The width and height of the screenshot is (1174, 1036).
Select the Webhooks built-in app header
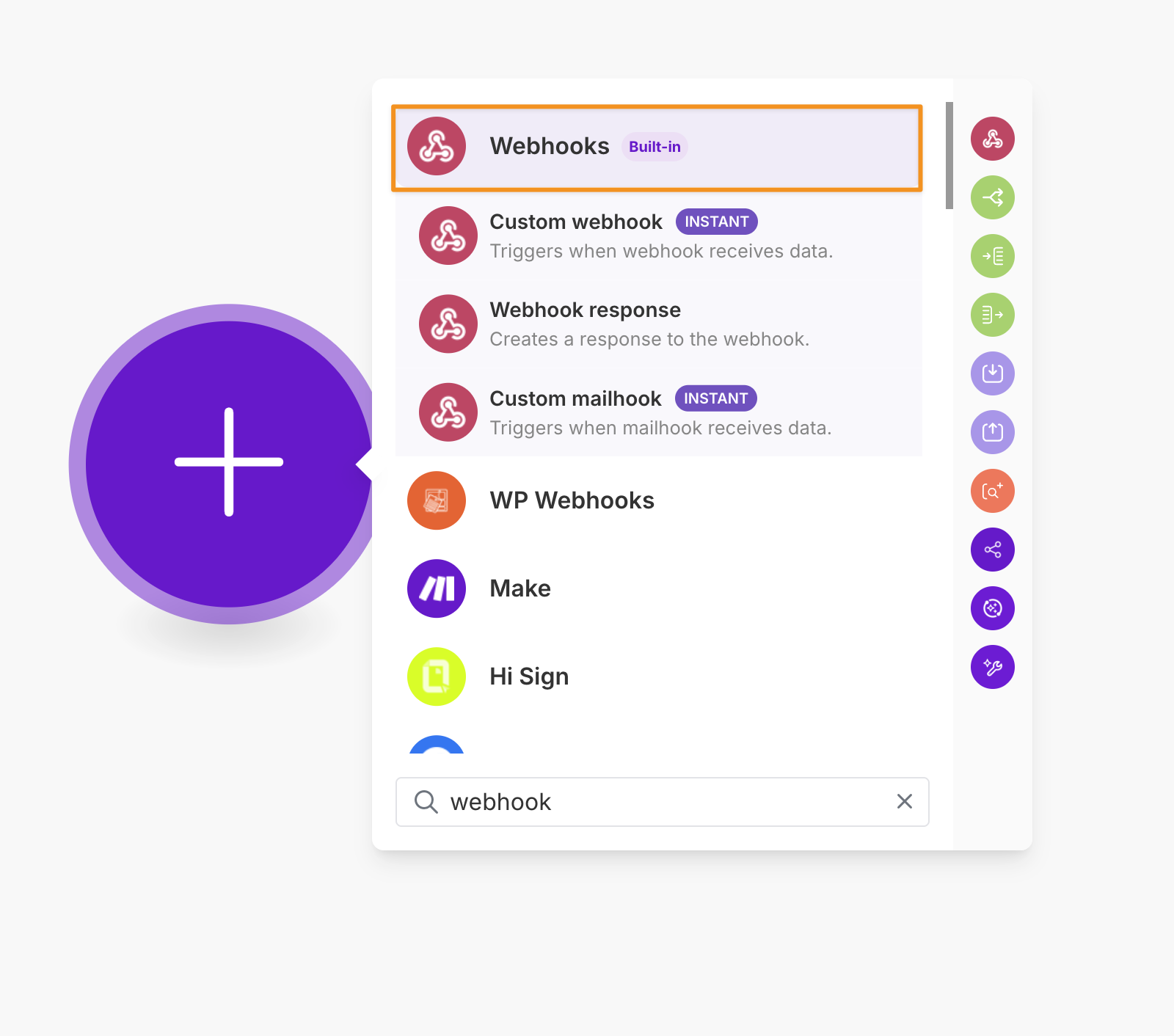coord(657,147)
